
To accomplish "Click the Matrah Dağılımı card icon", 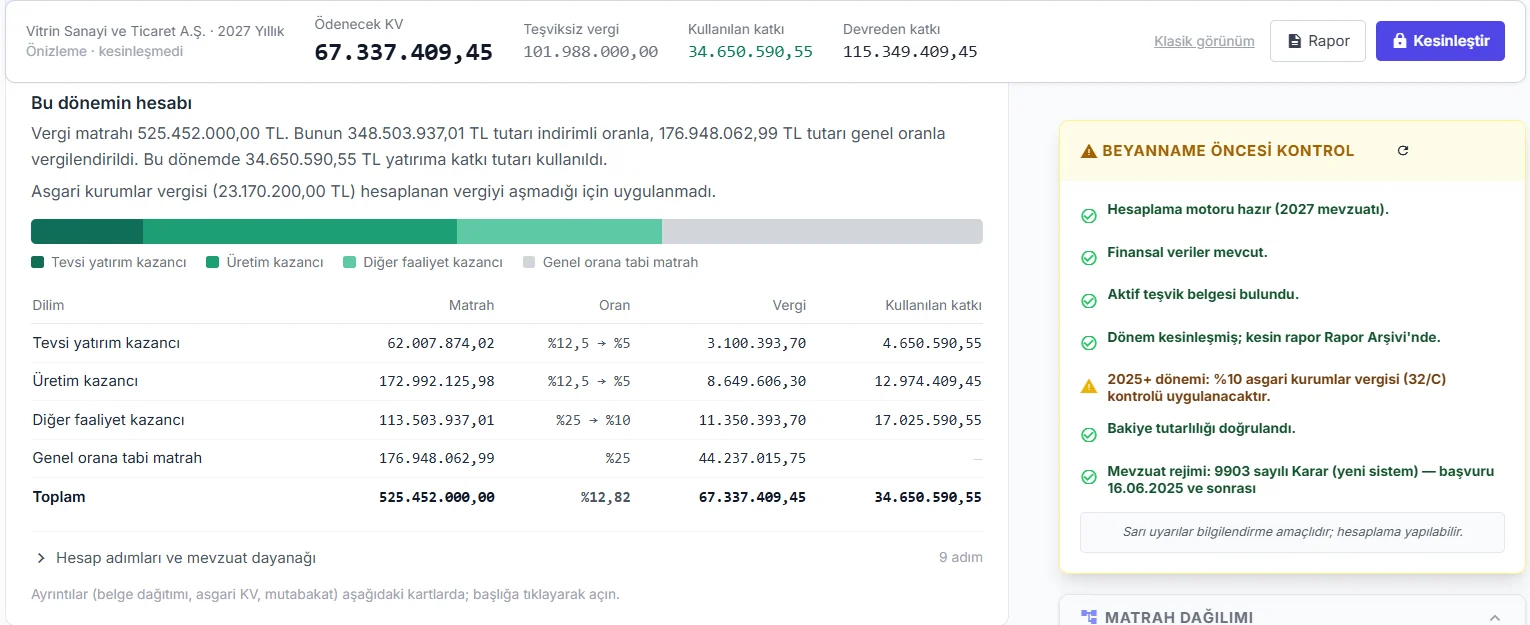I will click(1089, 617).
